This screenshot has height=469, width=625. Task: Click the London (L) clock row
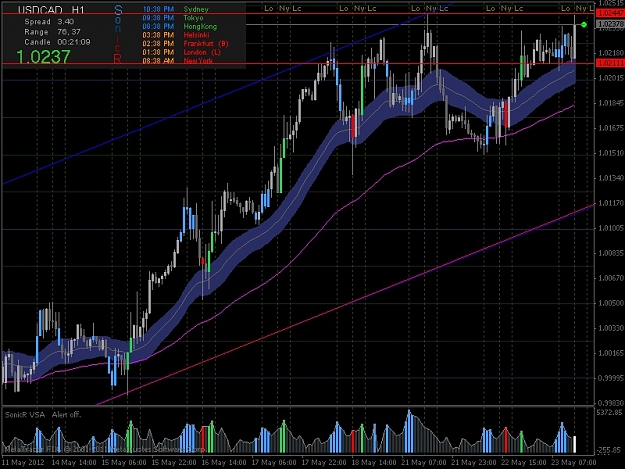click(181, 52)
